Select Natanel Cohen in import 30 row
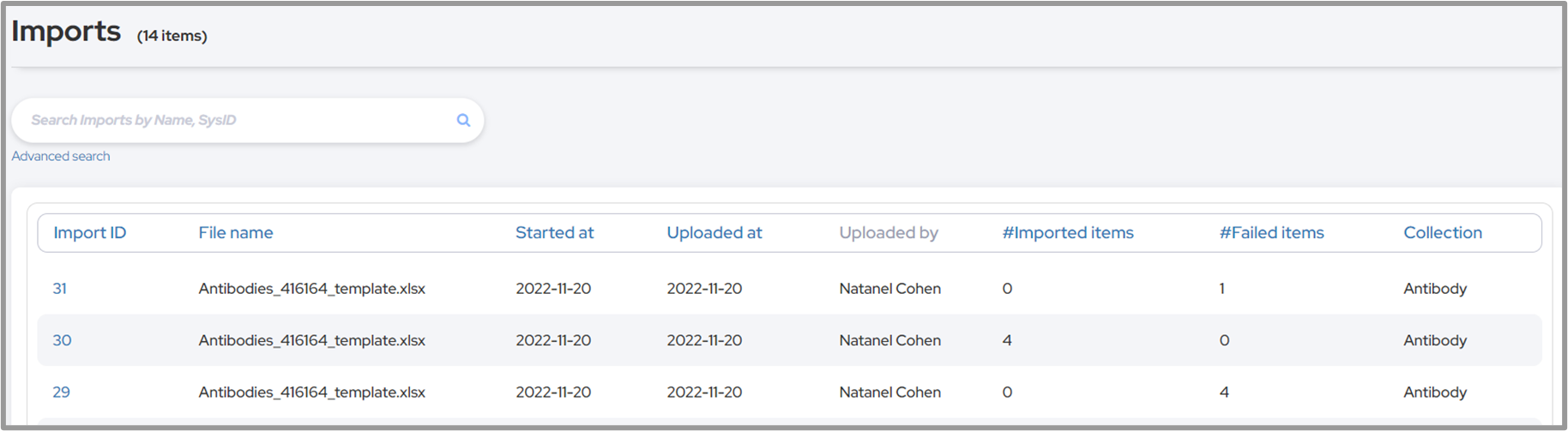1568x431 pixels. pyautogui.click(x=890, y=340)
